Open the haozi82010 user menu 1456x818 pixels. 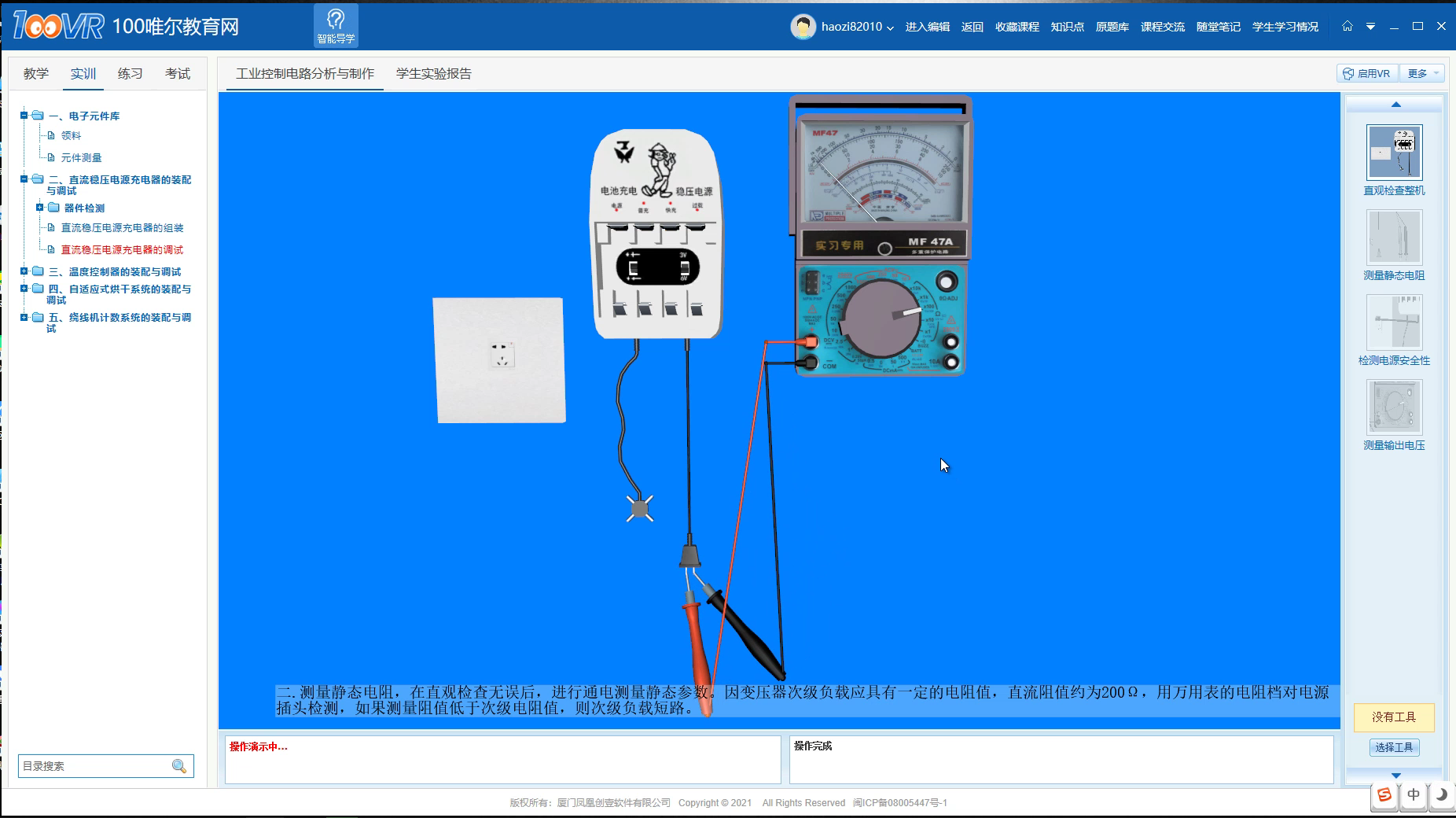point(857,27)
